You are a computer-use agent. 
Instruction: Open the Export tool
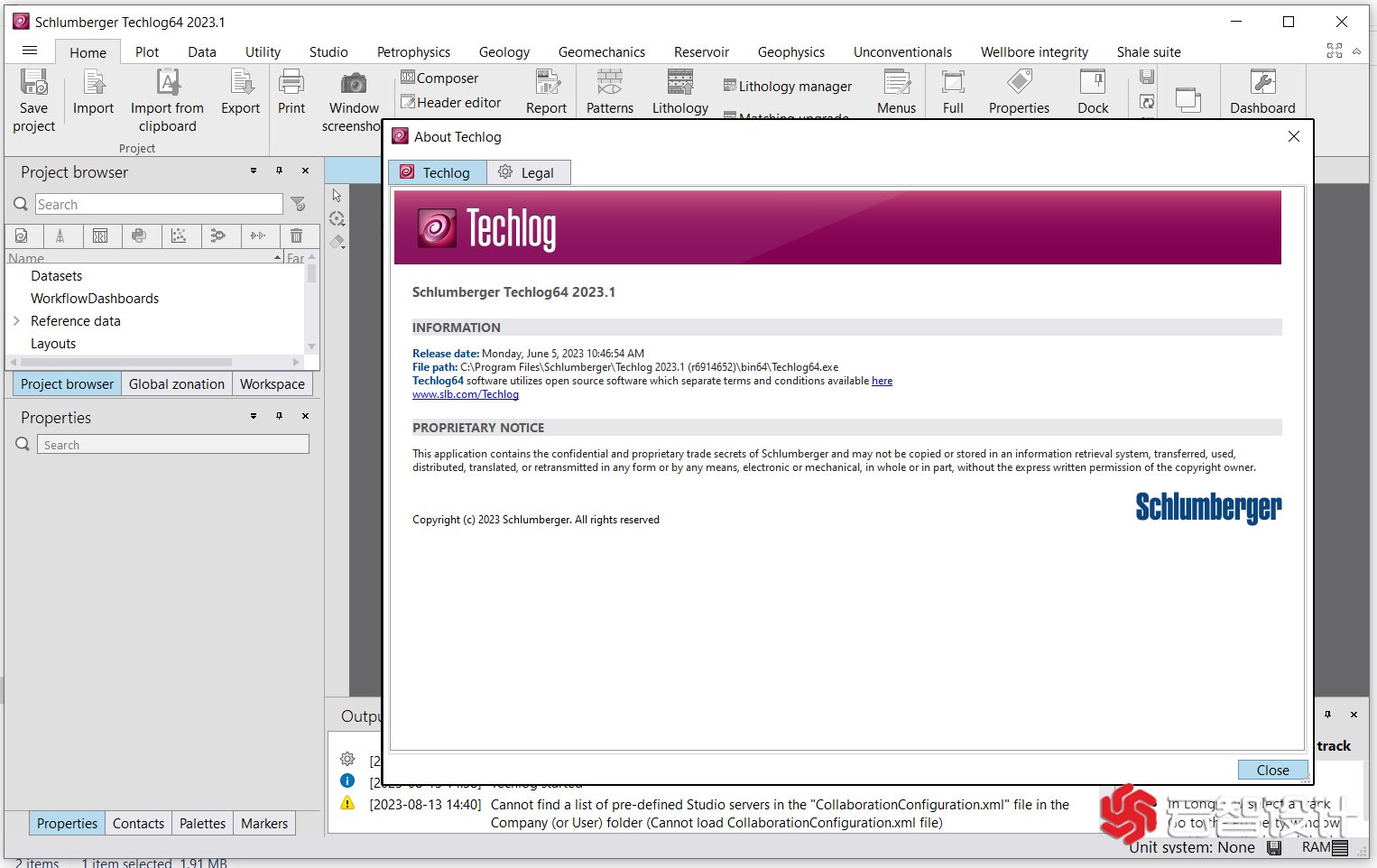tap(240, 93)
